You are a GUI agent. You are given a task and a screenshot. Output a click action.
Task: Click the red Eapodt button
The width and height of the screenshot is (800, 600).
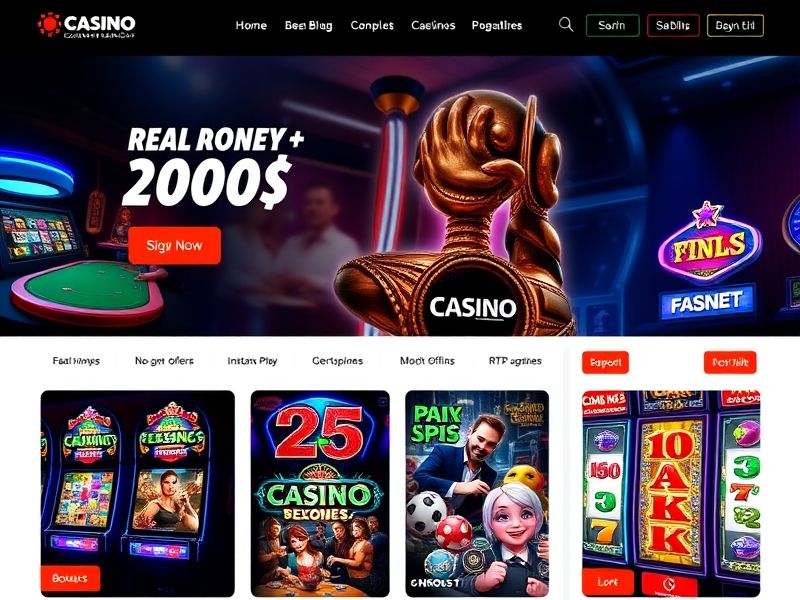605,362
